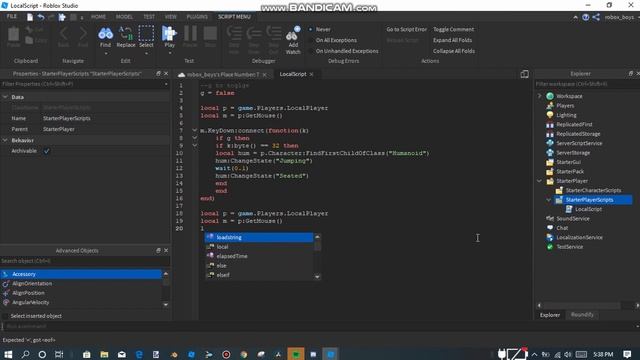Switch to the HOME ribbon tab
This screenshot has height=360, width=640.
pyautogui.click(x=98, y=17)
